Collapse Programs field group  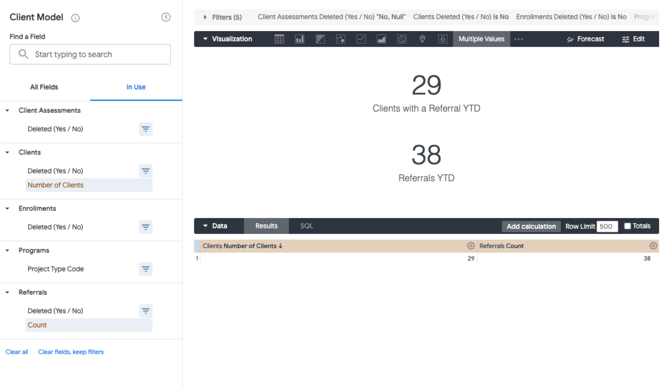pyautogui.click(x=7, y=250)
